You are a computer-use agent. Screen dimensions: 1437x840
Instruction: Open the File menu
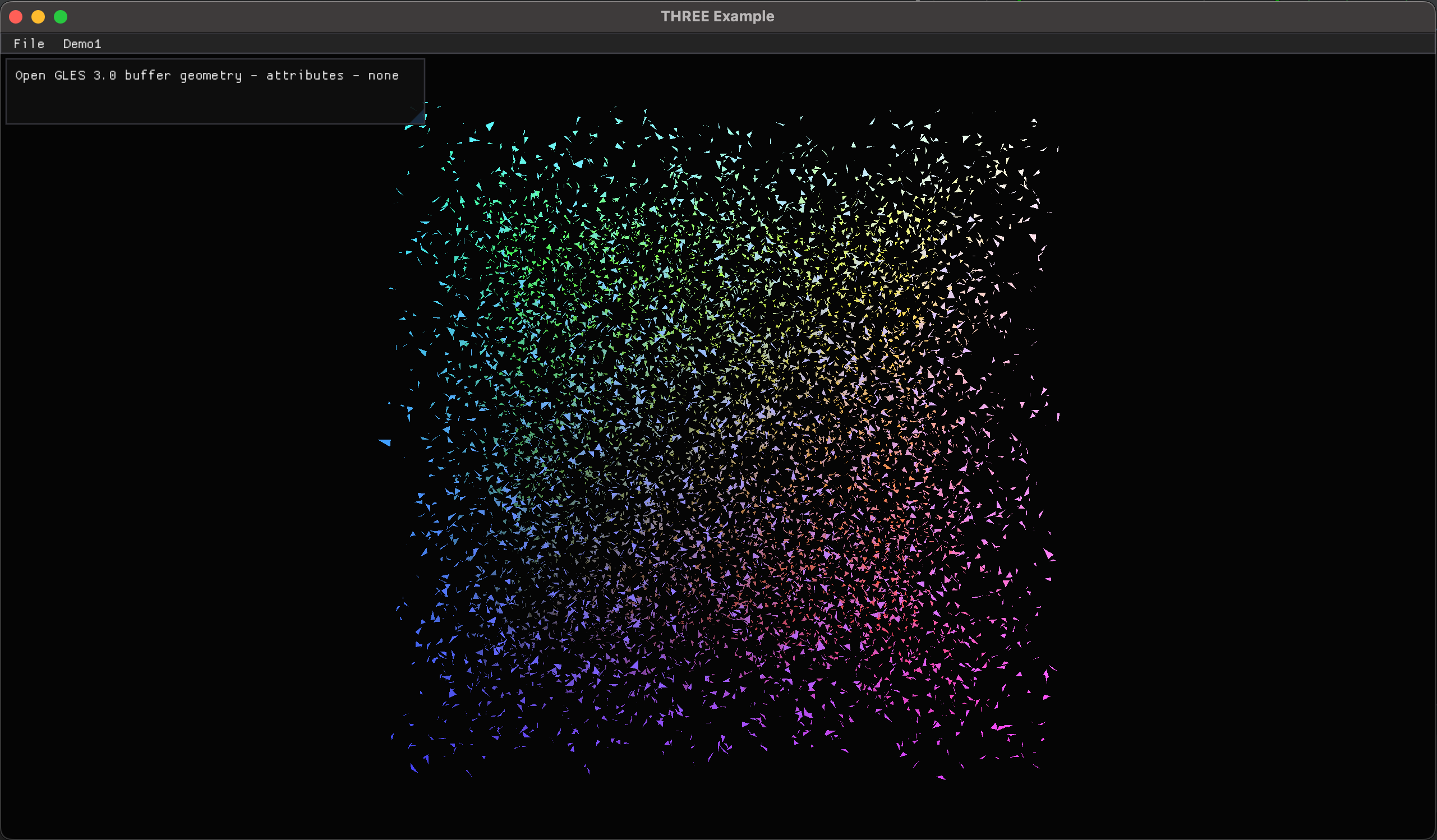(29, 44)
